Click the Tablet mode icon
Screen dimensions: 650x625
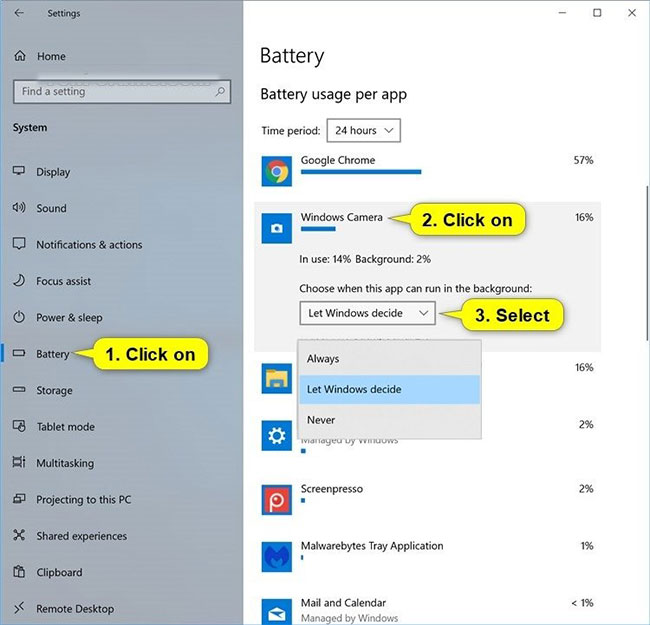(19, 426)
